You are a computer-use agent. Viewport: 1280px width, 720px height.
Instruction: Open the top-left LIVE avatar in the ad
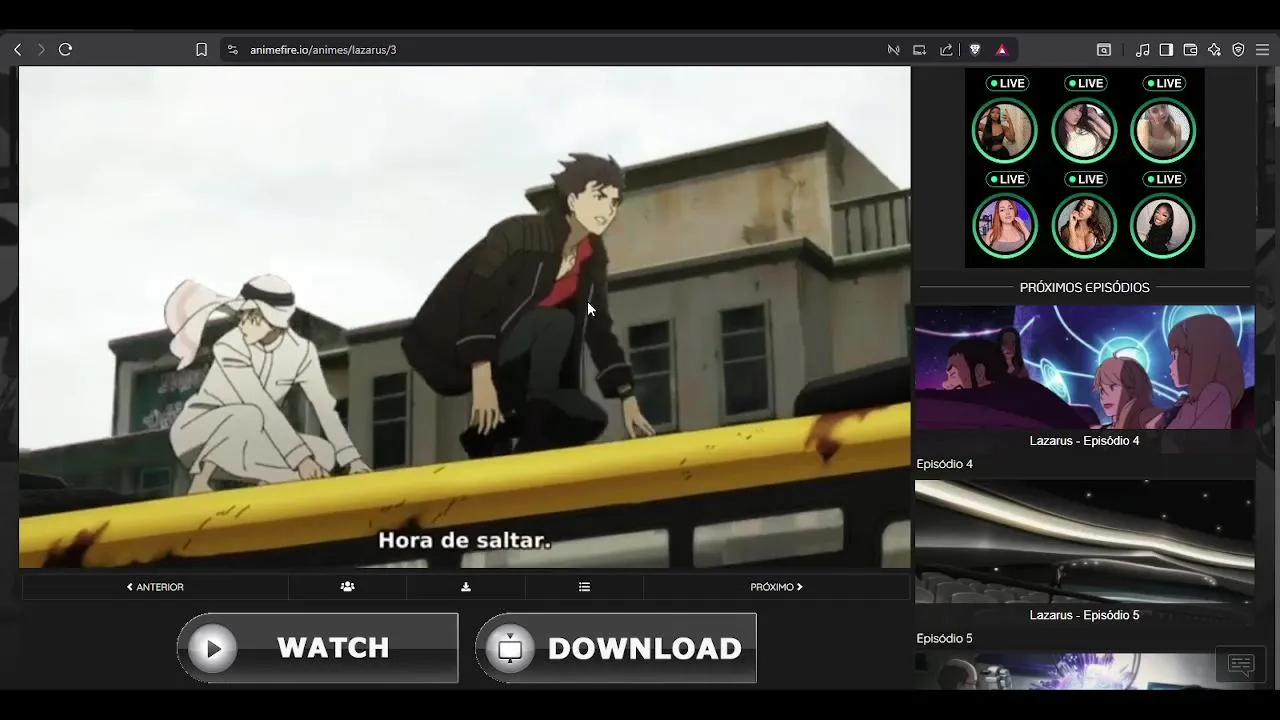[1004, 130]
